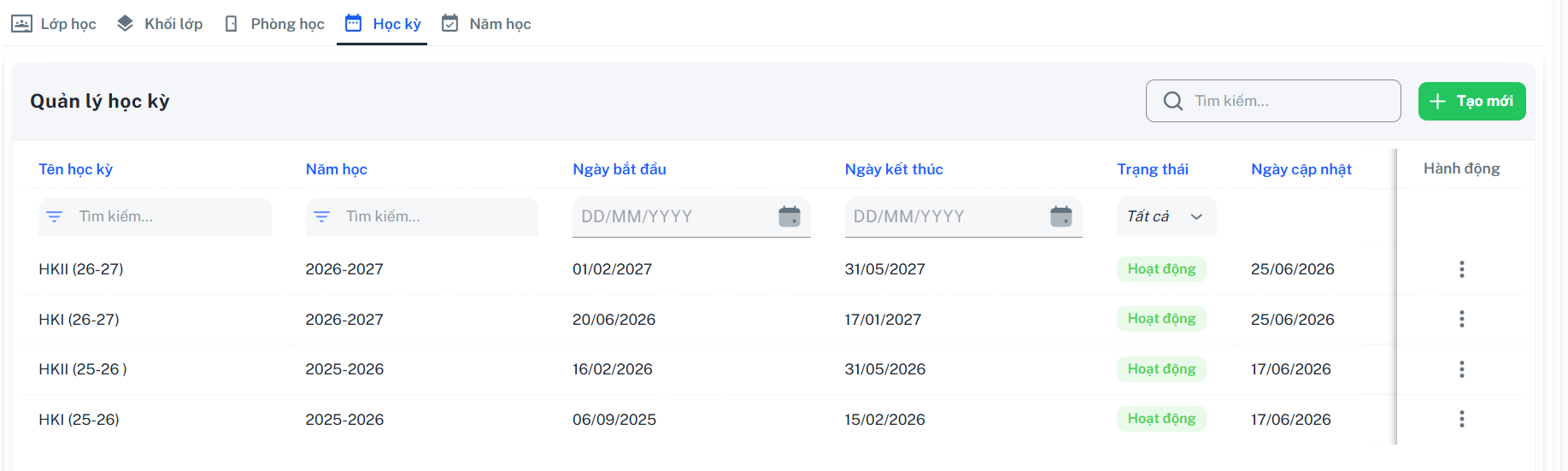Click the Ngày bắt đầu date field
The image size is (1568, 471).
coord(691,217)
